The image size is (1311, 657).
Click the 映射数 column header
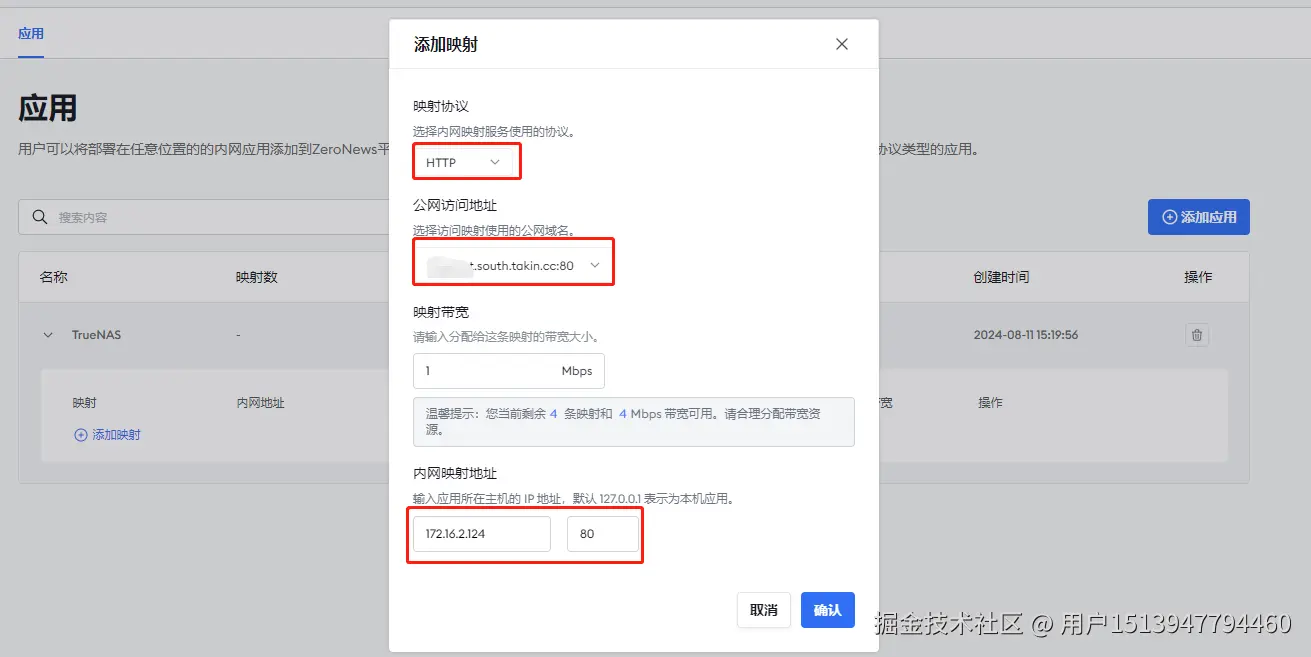pos(257,277)
